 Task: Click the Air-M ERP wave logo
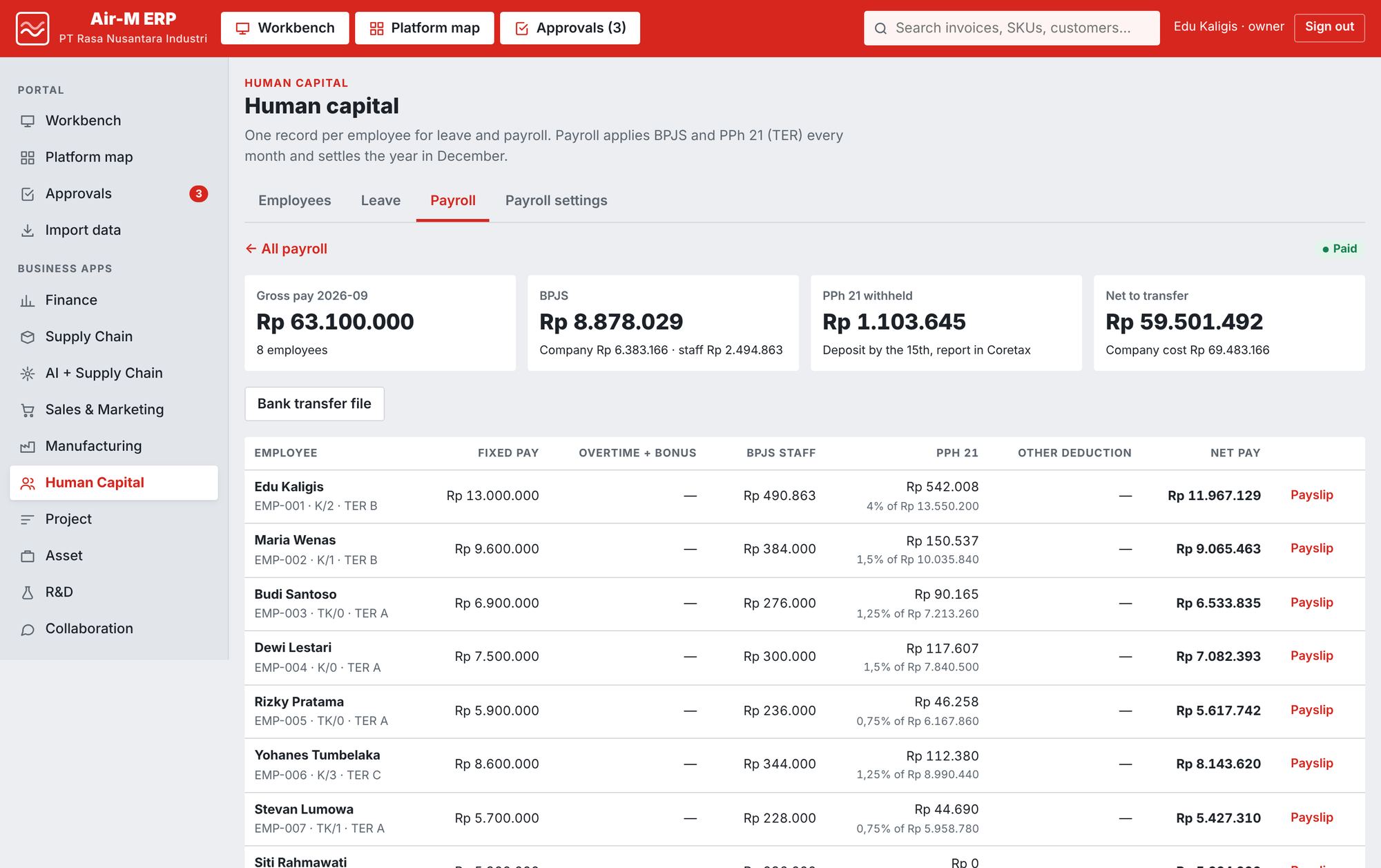(x=32, y=28)
